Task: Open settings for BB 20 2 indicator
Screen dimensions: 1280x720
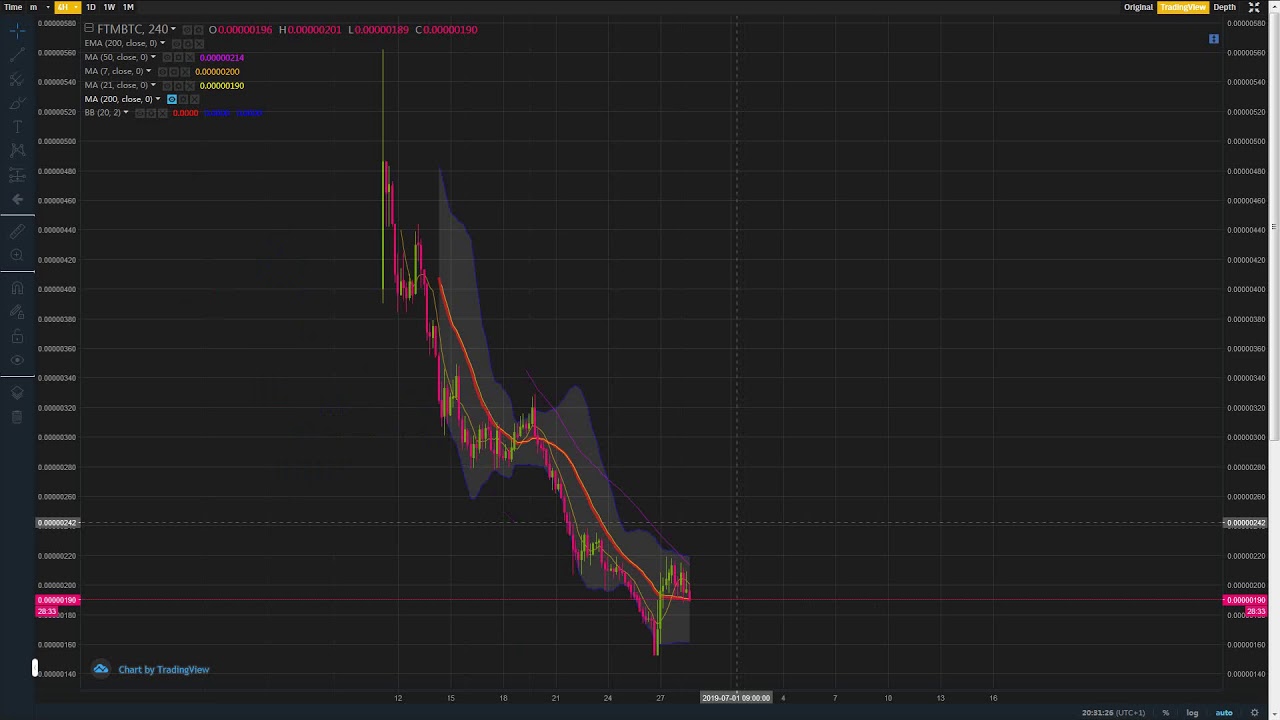Action: [151, 113]
